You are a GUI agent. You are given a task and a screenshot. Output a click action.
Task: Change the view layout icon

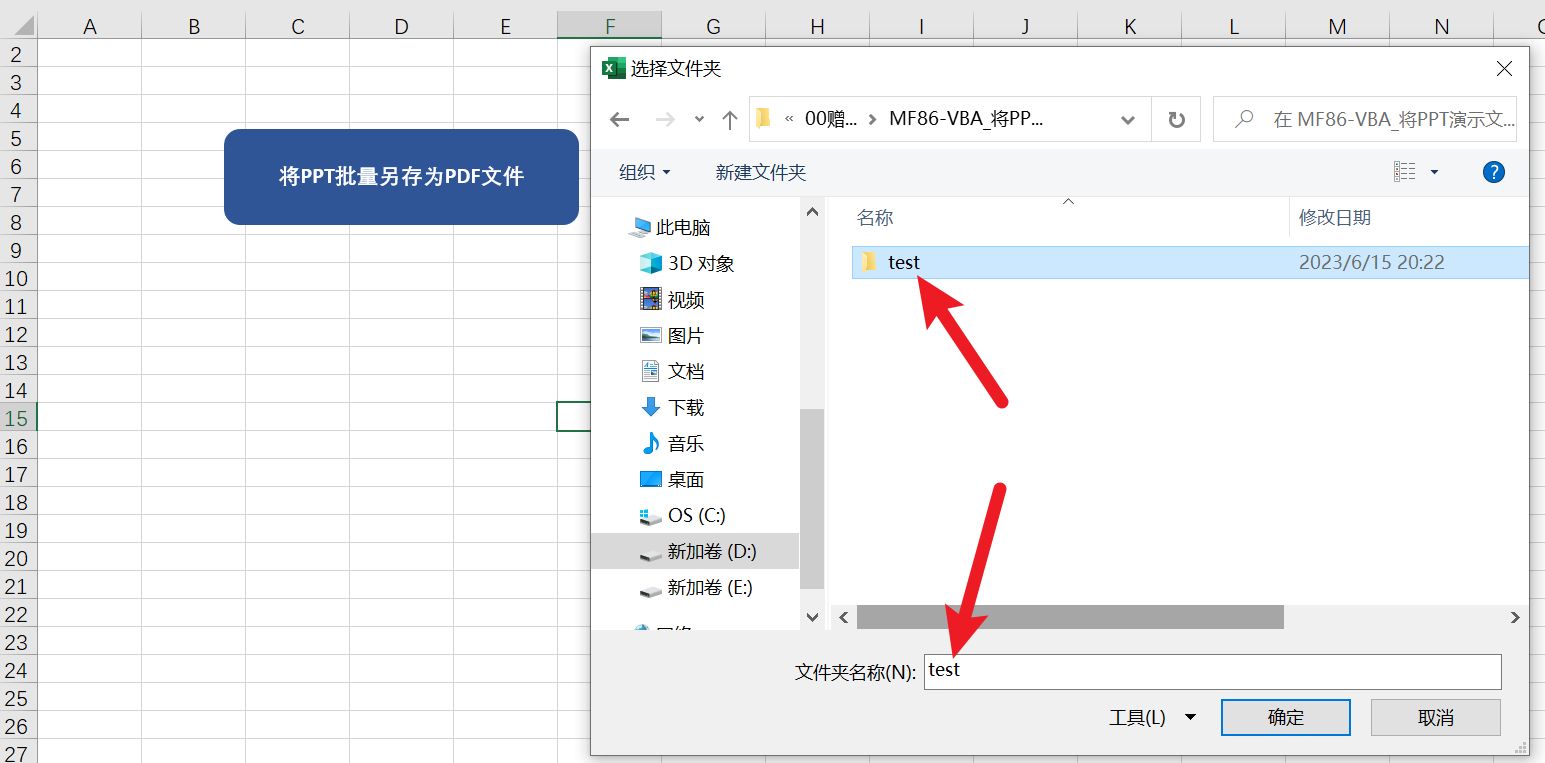click(x=1405, y=172)
